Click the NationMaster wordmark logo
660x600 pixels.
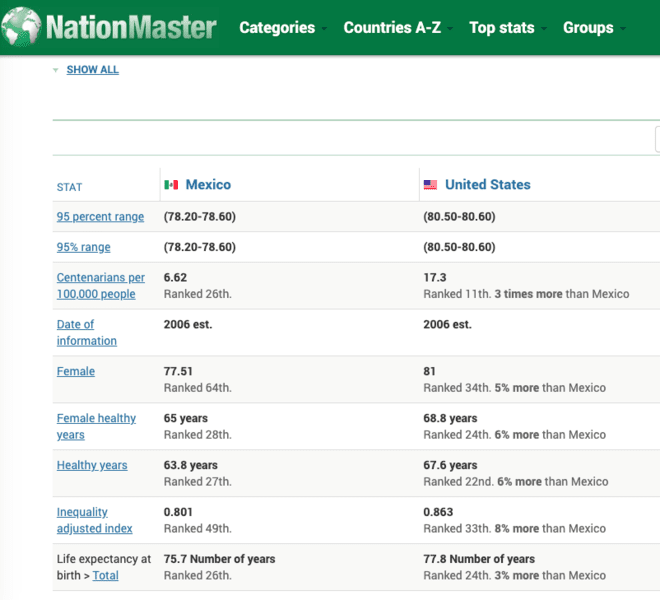click(x=131, y=28)
